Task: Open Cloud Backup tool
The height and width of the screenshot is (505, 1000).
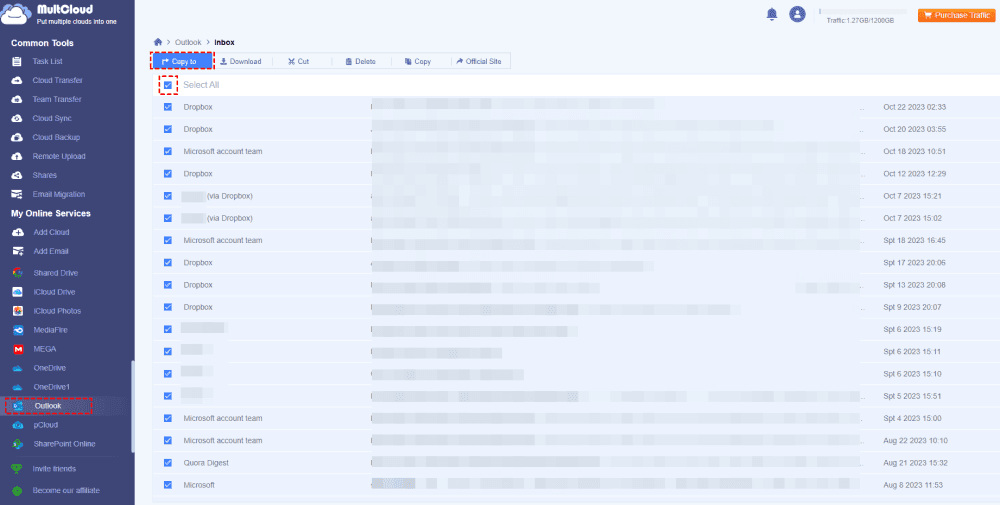Action: point(56,137)
